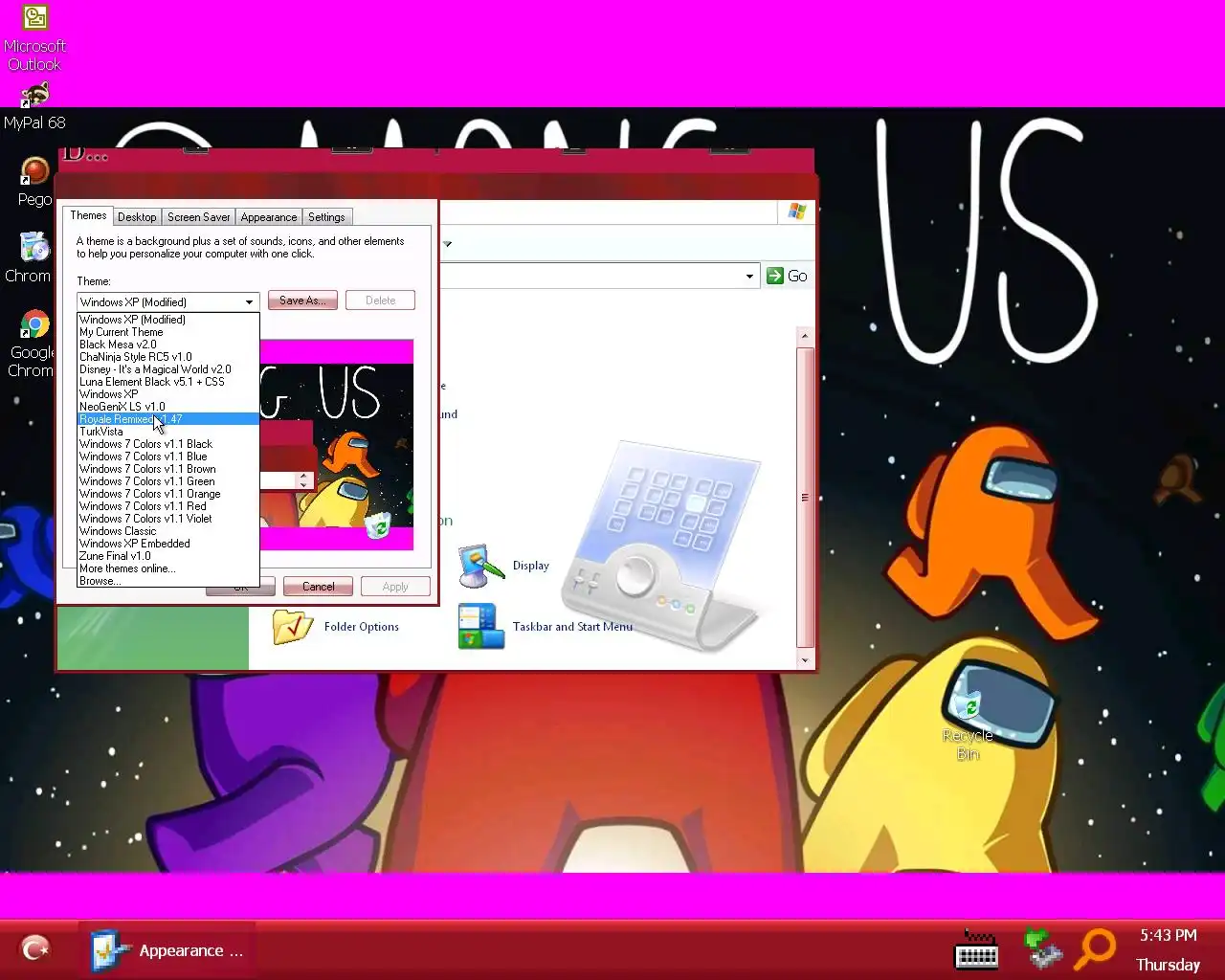This screenshot has width=1225, height=980.
Task: Open Microsoft Outlook desktop icon
Action: click(x=34, y=38)
